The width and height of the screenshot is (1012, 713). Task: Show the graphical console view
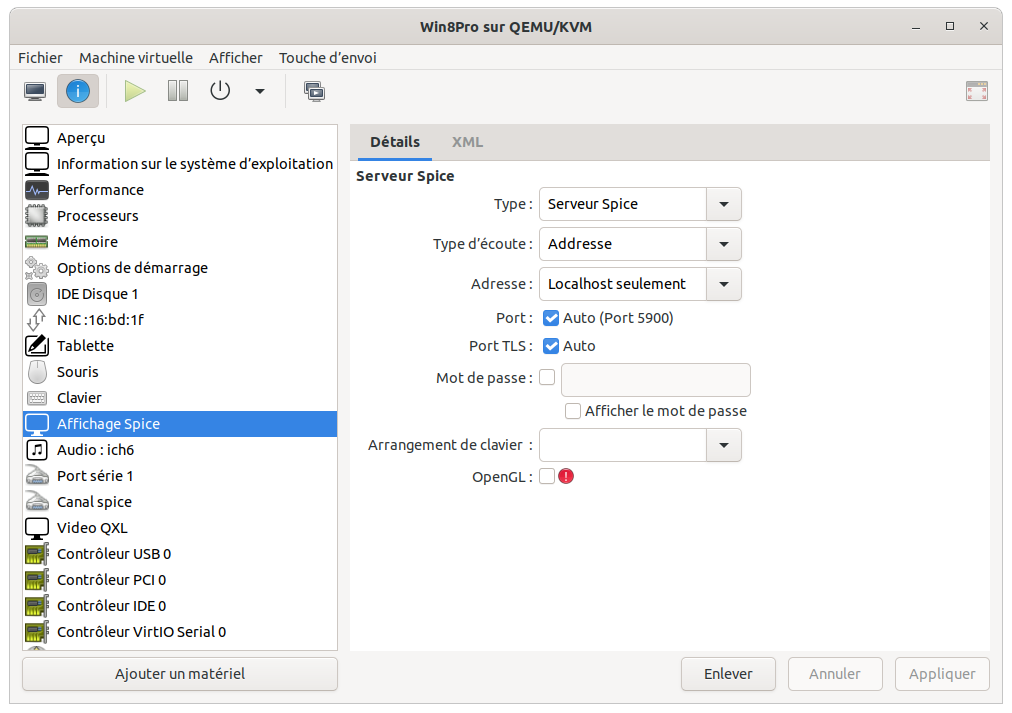tap(35, 91)
